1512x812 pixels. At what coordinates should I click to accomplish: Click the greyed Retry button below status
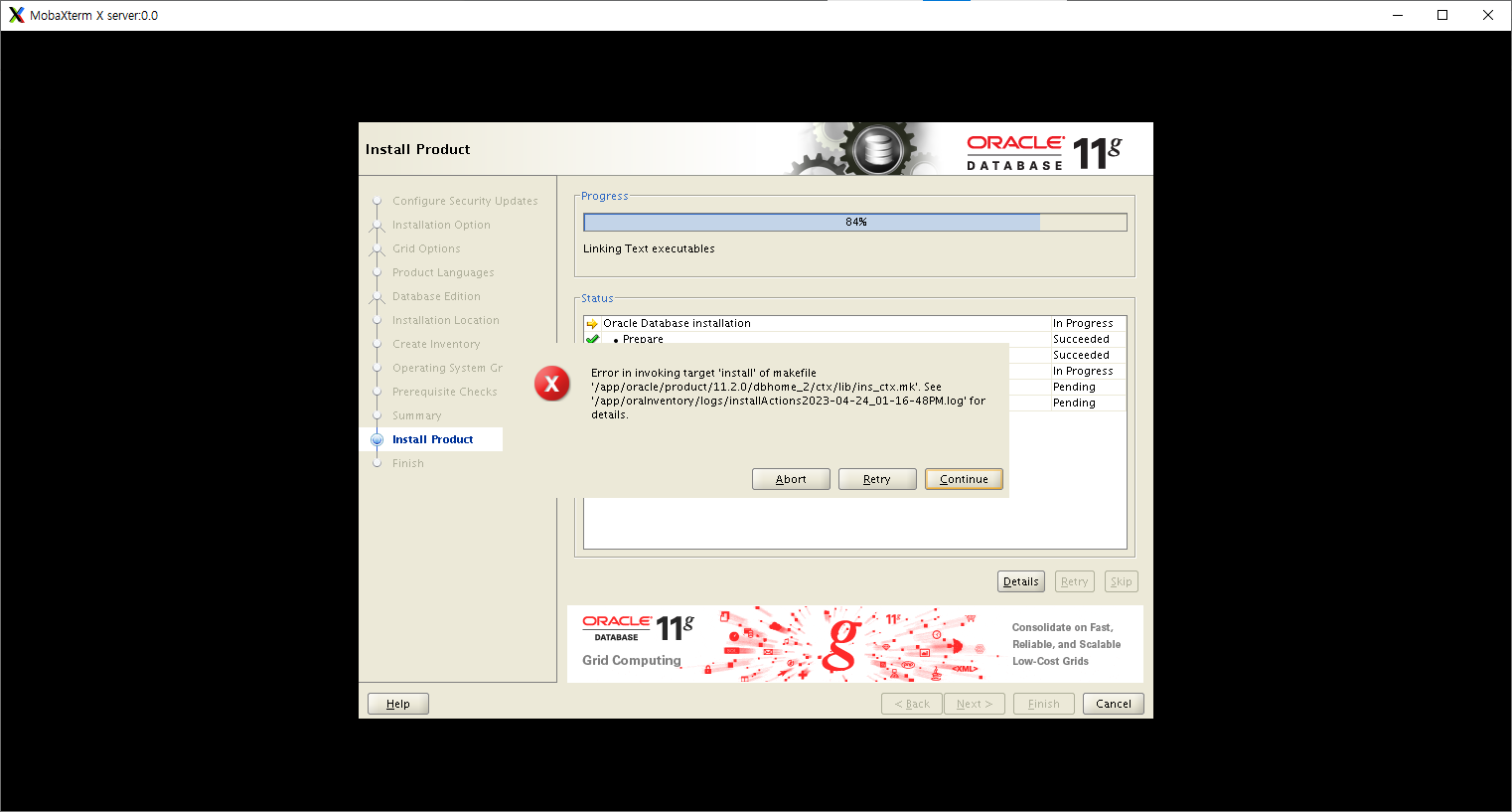(1075, 581)
